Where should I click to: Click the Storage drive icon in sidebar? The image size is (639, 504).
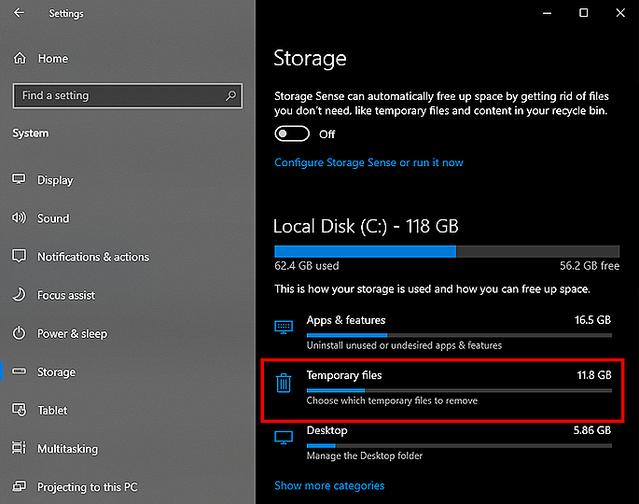[x=19, y=371]
